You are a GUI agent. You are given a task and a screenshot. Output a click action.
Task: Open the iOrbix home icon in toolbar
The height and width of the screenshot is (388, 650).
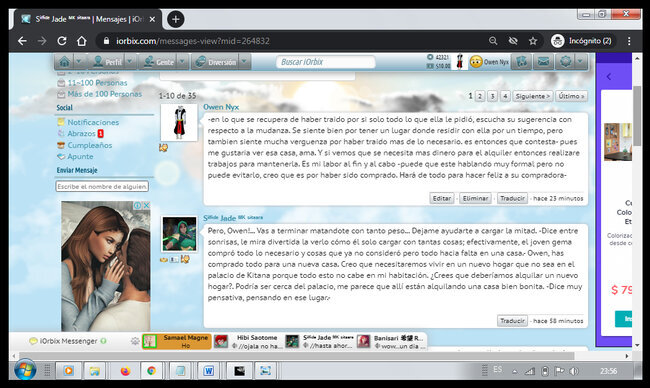pyautogui.click(x=65, y=62)
